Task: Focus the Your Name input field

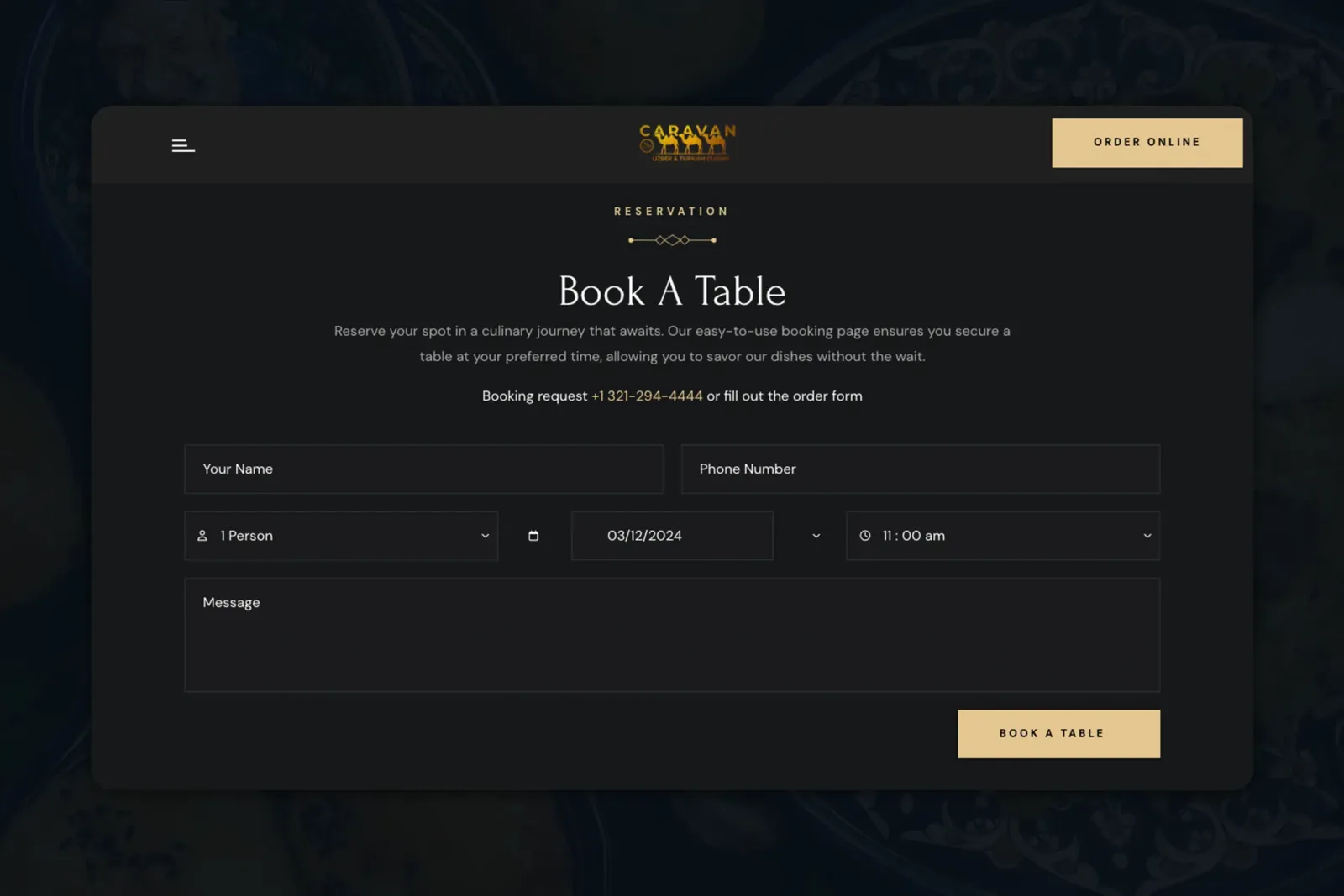Action: pyautogui.click(x=424, y=469)
